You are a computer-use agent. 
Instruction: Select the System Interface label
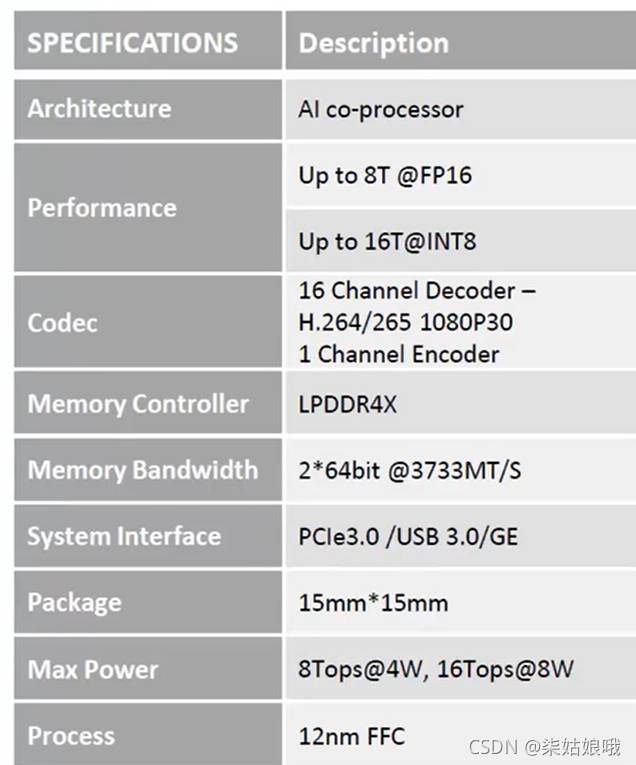click(x=124, y=536)
